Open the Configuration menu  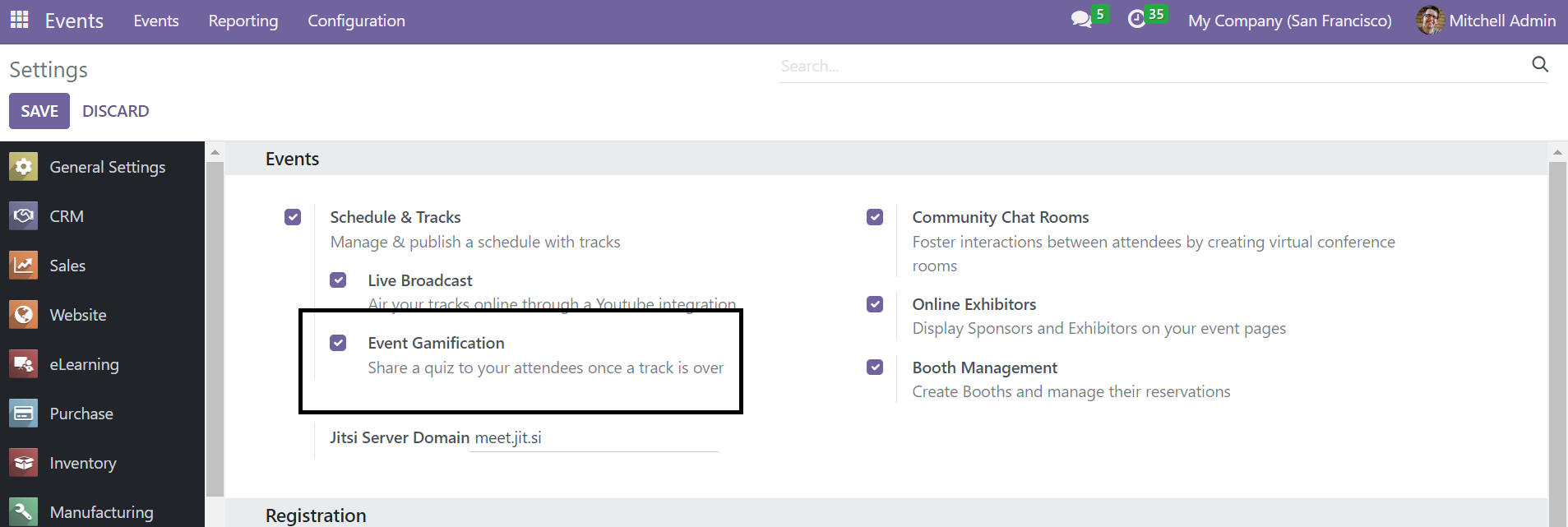356,21
